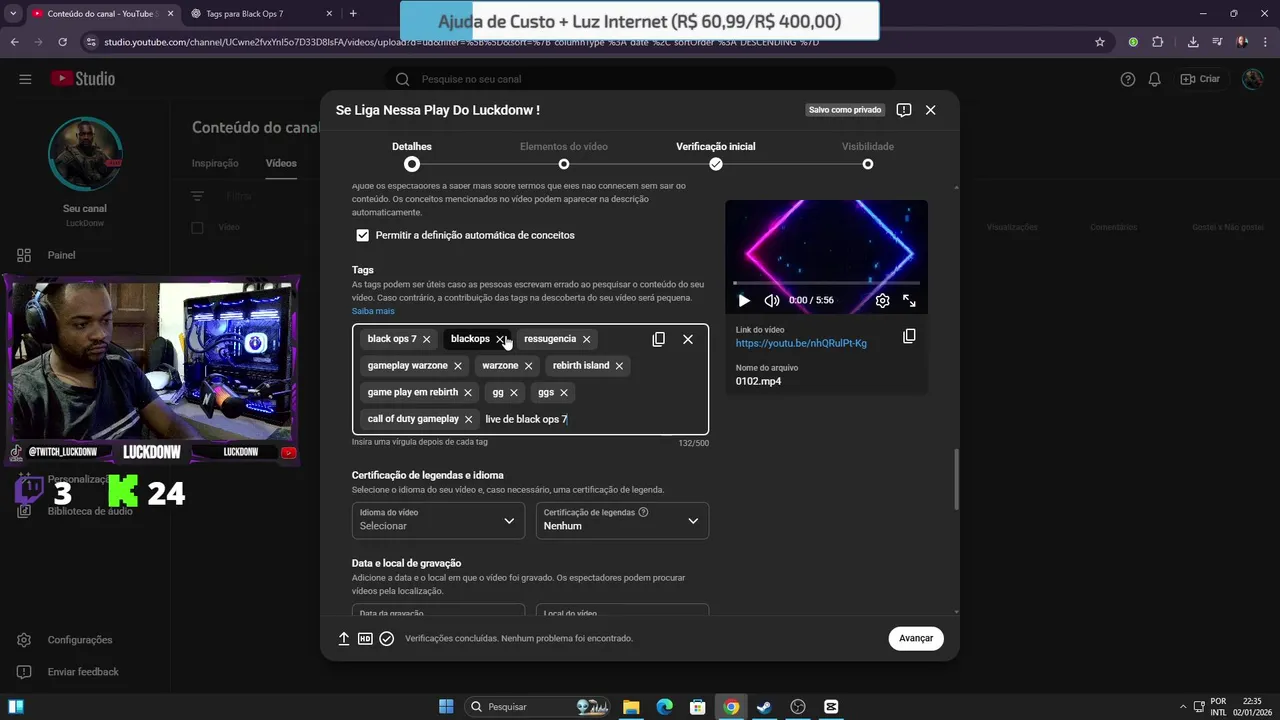Switch to the Inspiração tab
The image size is (1280, 720).
pyautogui.click(x=215, y=163)
